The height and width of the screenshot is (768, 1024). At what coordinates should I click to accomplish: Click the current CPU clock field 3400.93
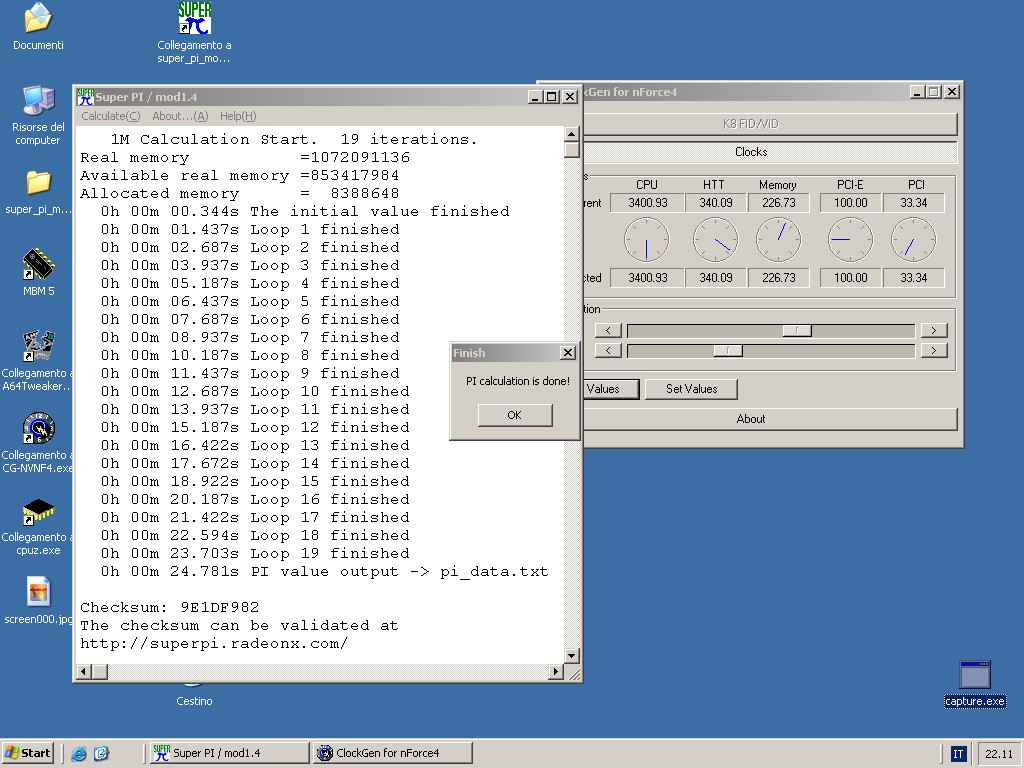coord(647,203)
